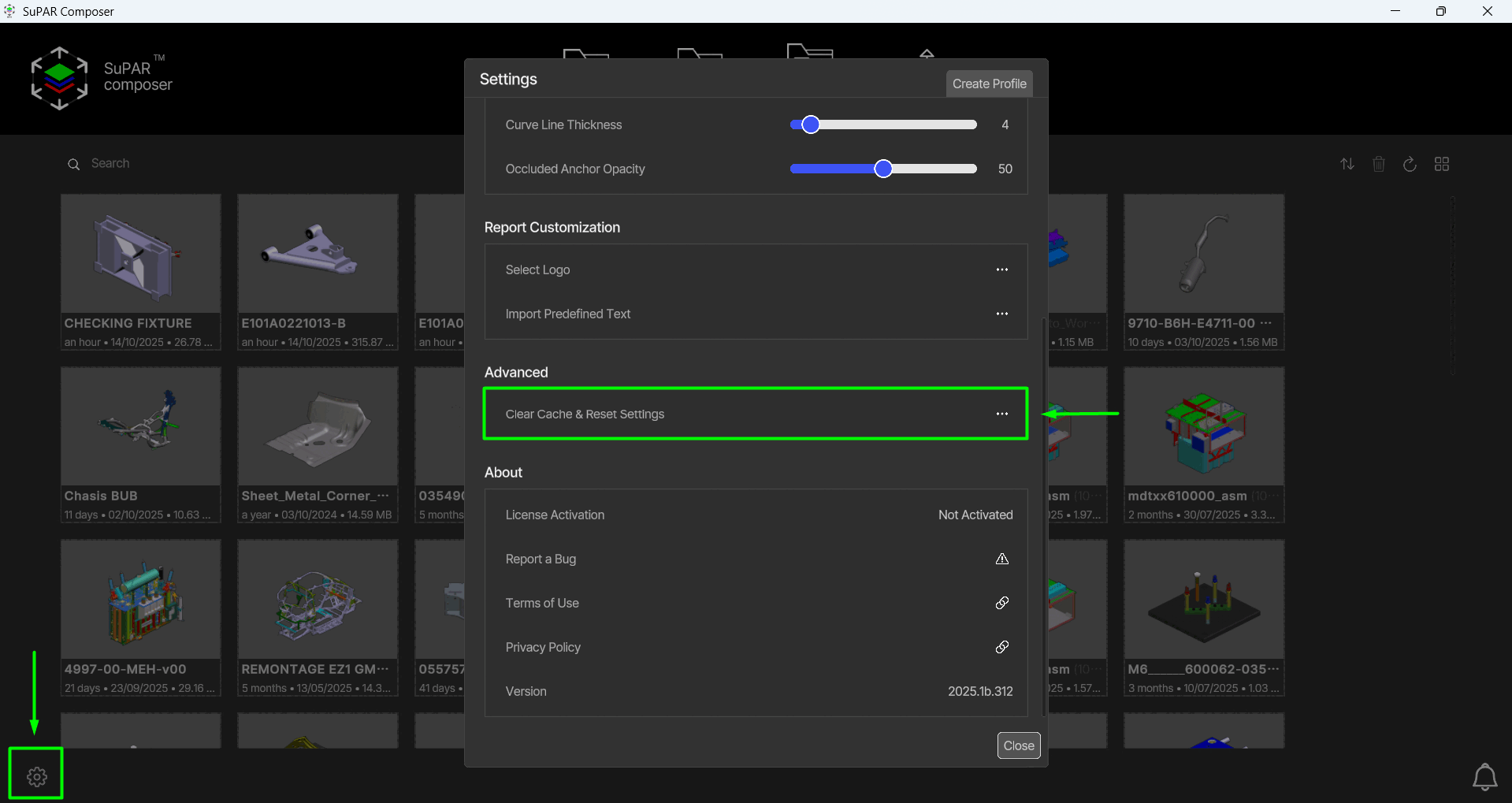1512x803 pixels.
Task: Click the Not Activated status text
Action: [975, 515]
